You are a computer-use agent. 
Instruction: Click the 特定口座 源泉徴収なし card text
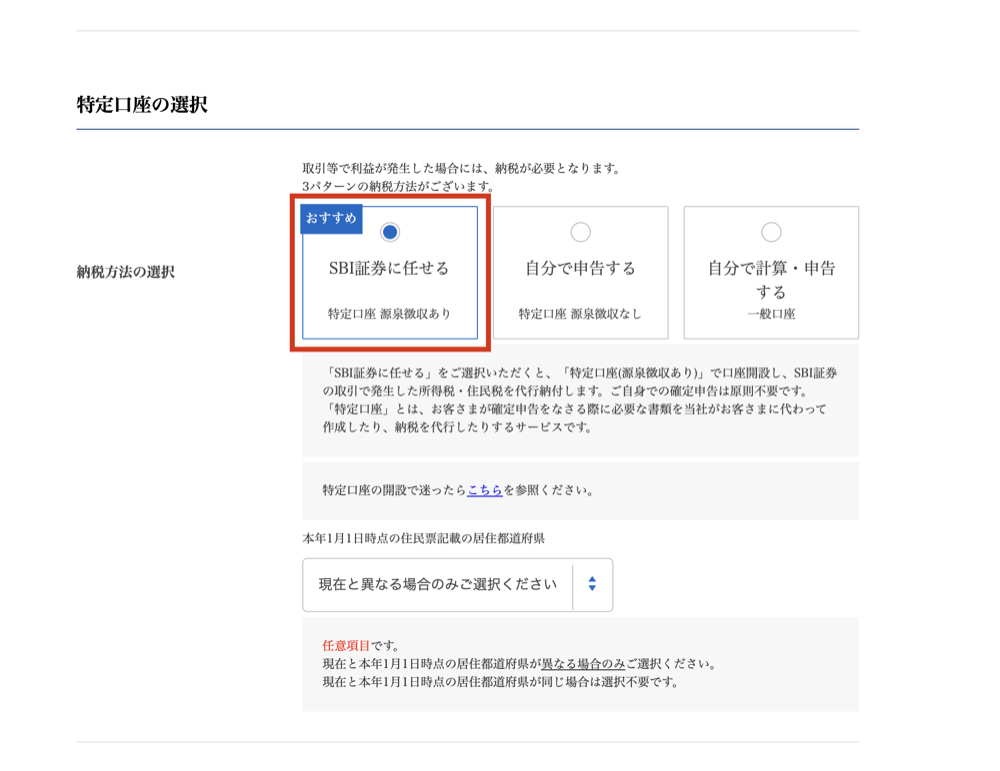coord(580,314)
